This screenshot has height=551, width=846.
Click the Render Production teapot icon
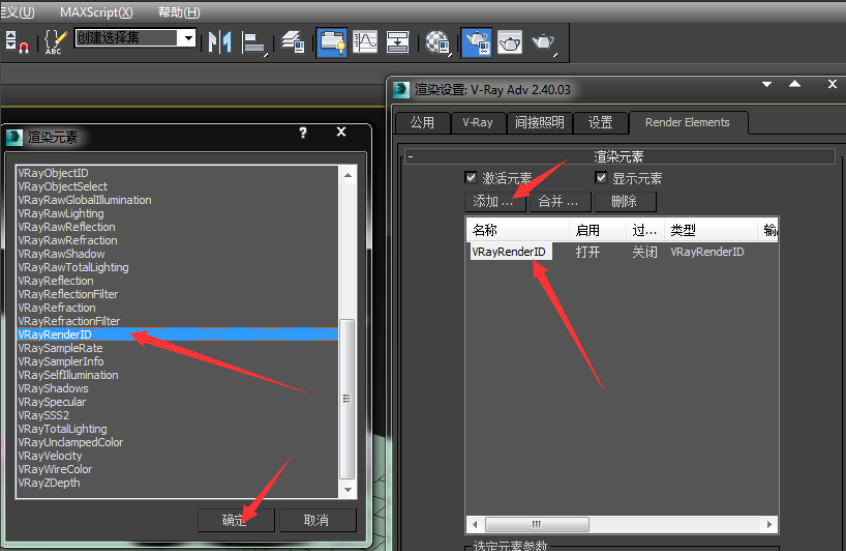[543, 42]
